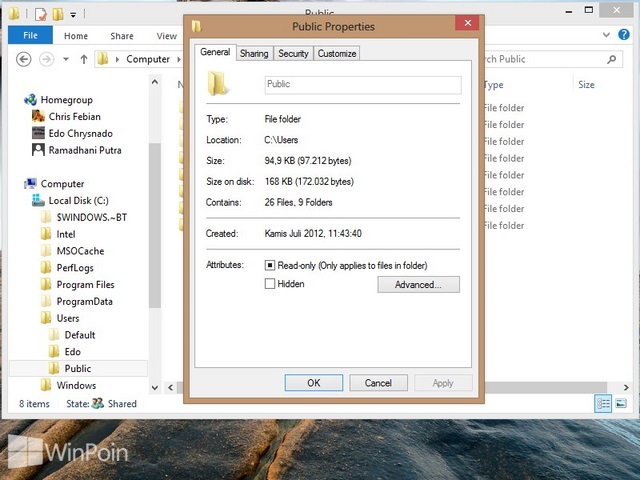Click the grayed Apply button

[443, 383]
